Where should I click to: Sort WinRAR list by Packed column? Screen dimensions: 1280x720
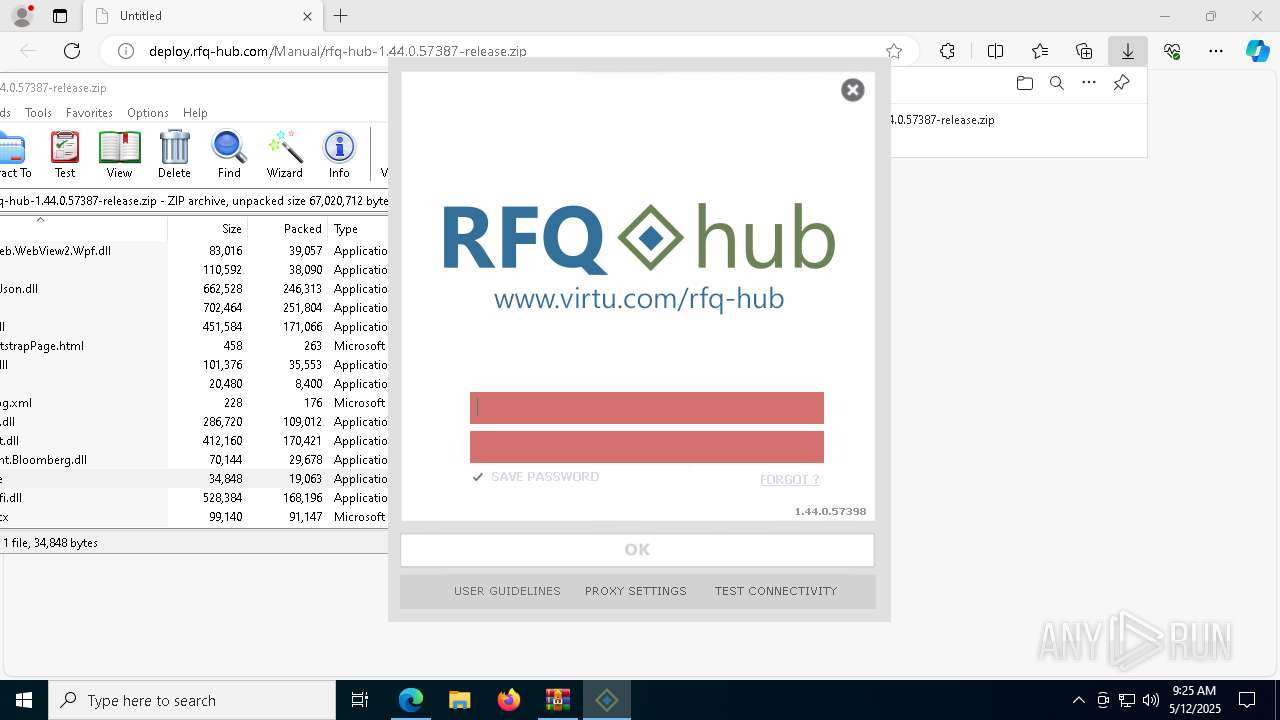coord(287,229)
